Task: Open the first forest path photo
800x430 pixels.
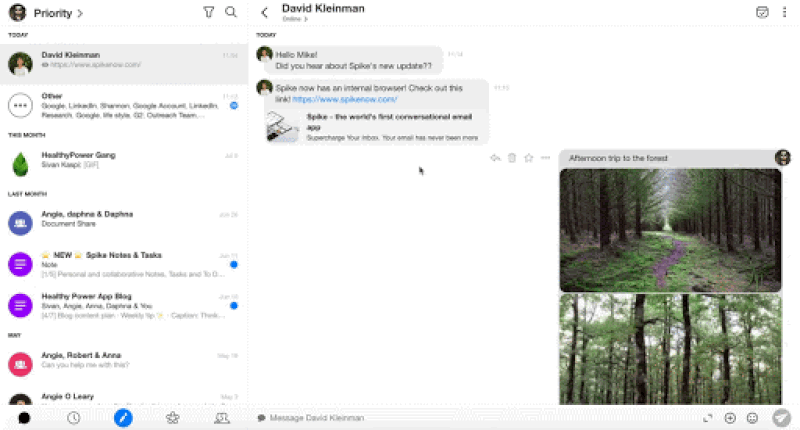Action: coord(670,230)
